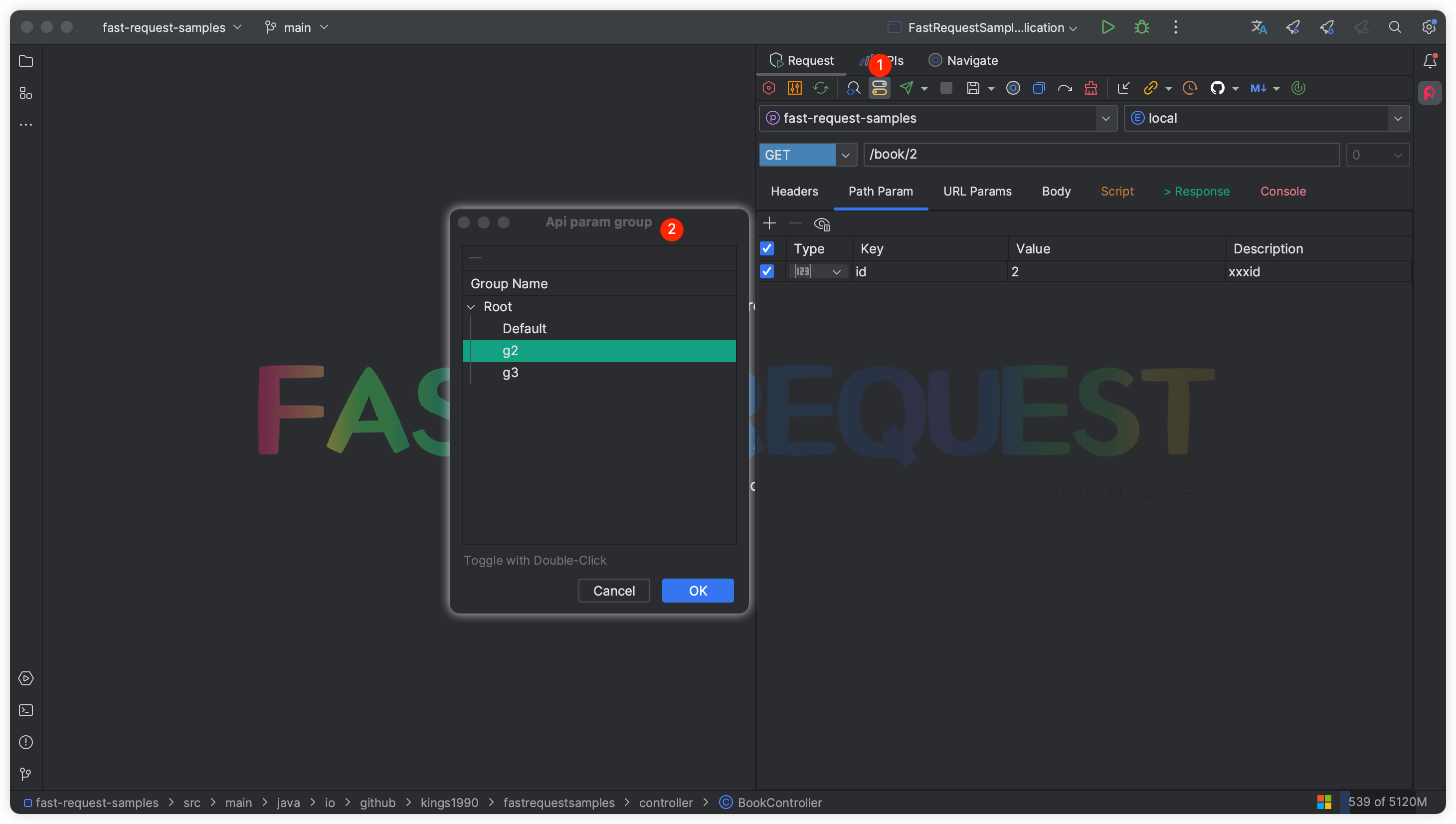Open notifications bell icon
The width and height of the screenshot is (1456, 824).
tap(1430, 60)
